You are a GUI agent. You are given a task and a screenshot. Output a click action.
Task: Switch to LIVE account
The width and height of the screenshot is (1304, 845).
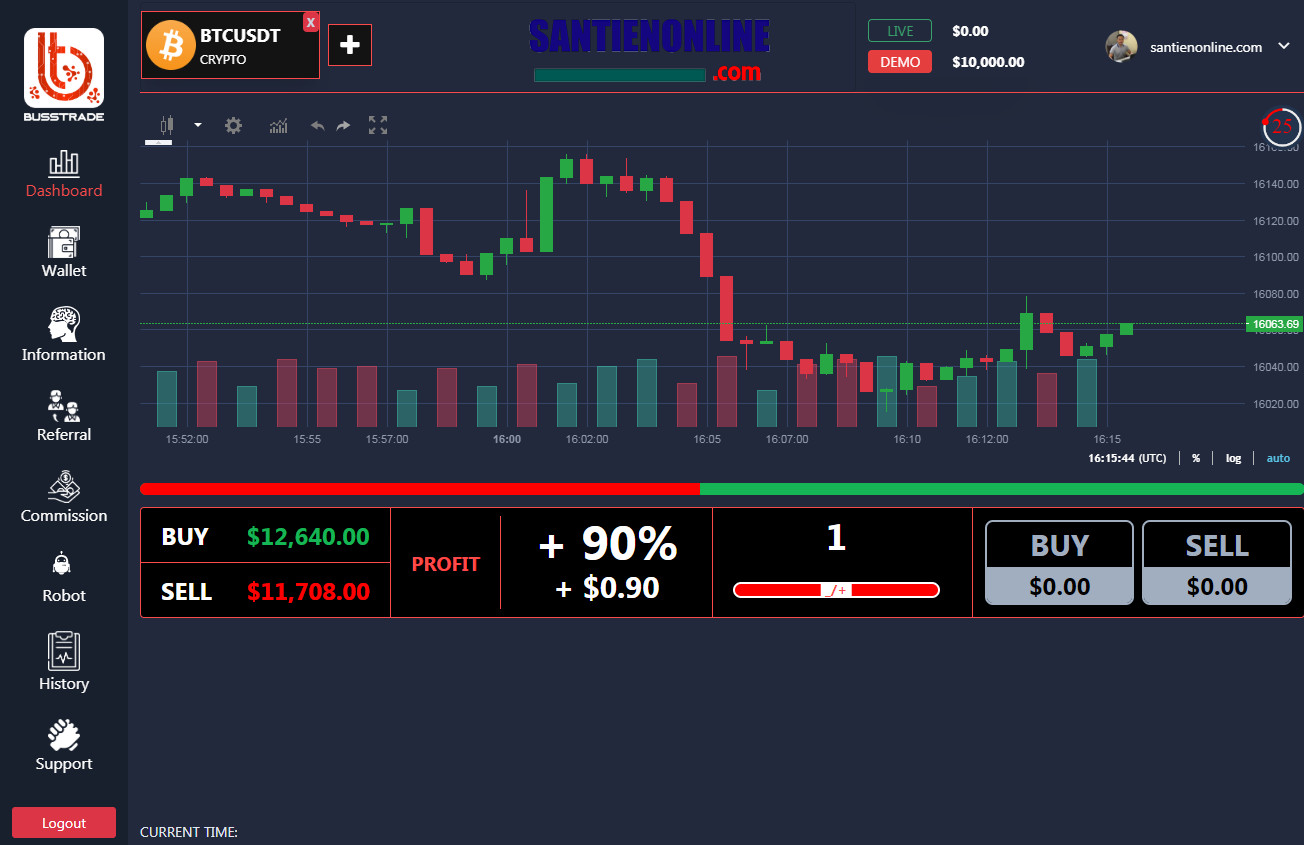pos(900,31)
